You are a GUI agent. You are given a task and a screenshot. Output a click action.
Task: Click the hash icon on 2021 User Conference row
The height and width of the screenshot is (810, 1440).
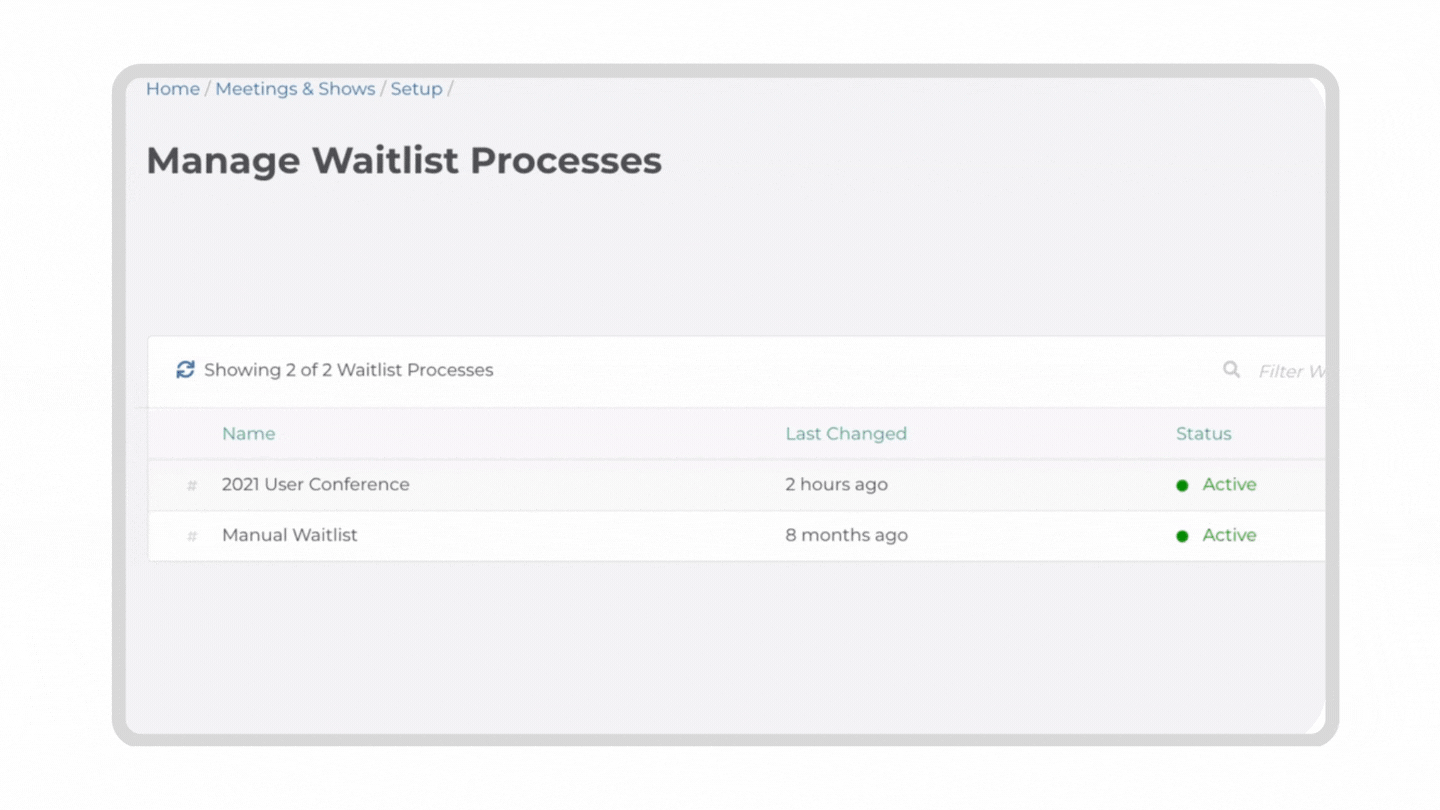(192, 485)
